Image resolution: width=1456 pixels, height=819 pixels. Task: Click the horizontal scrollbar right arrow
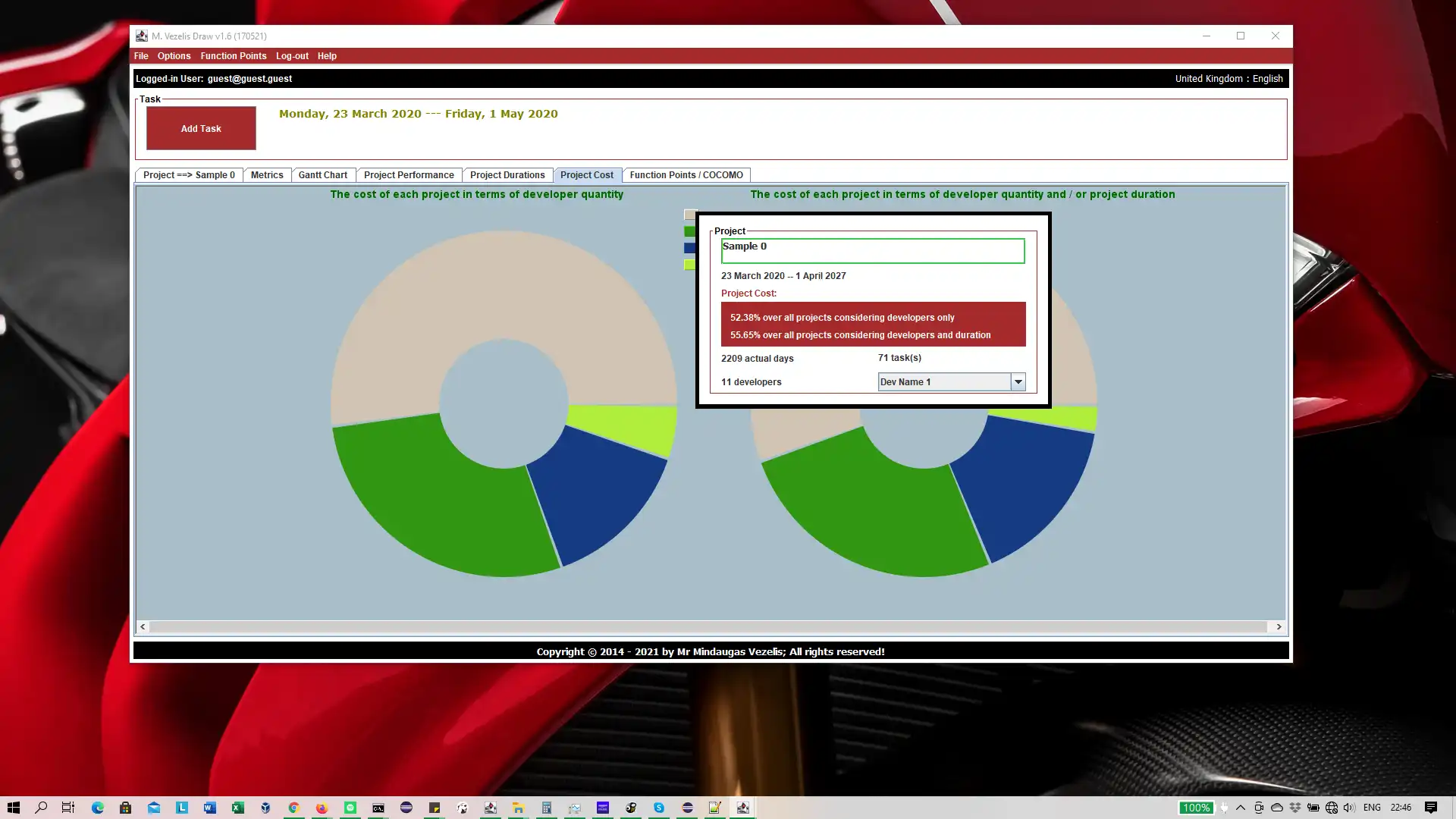click(1279, 627)
